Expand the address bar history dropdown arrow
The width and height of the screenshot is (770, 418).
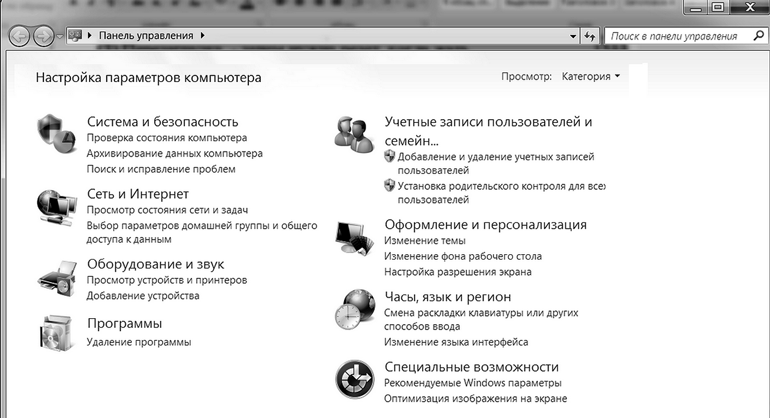pyautogui.click(x=573, y=36)
